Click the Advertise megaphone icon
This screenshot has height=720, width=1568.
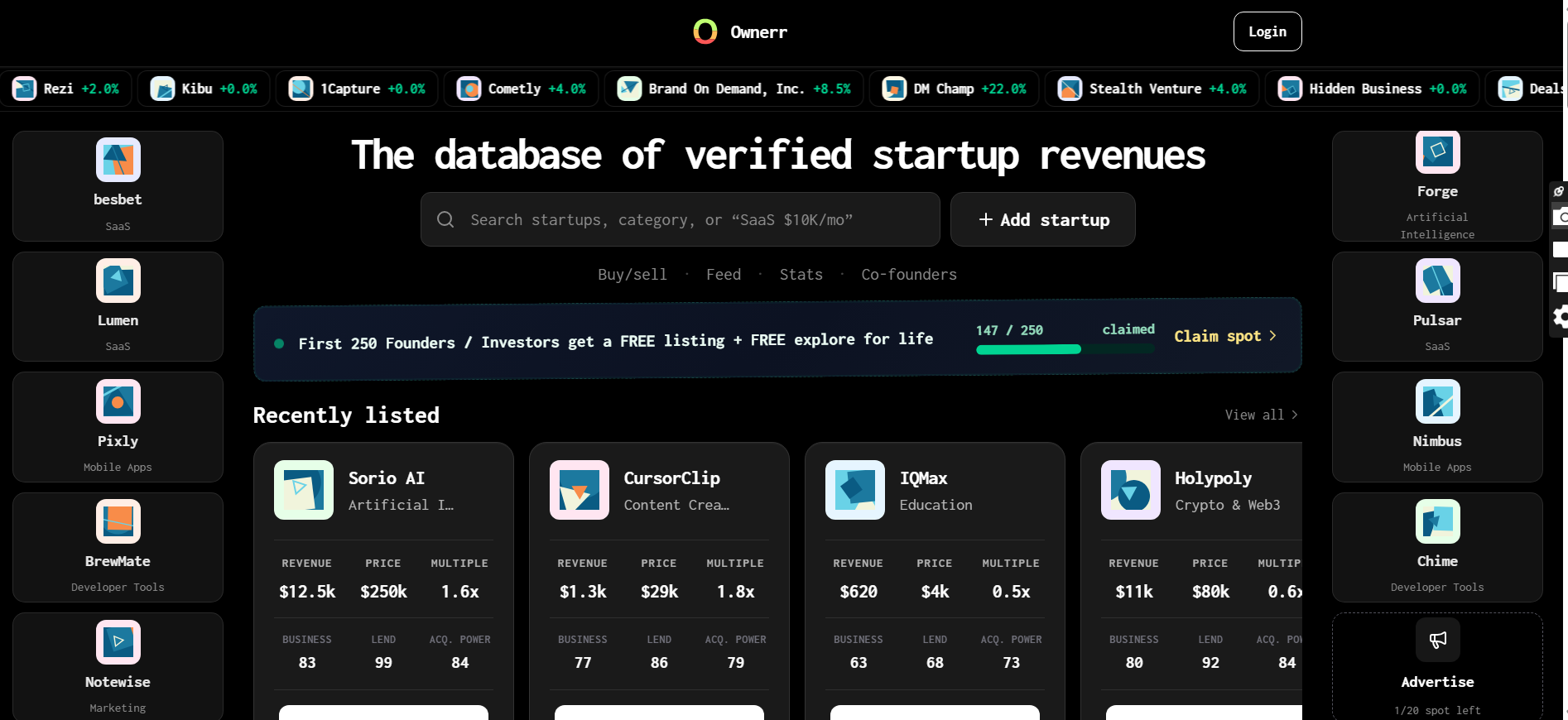[1438, 640]
